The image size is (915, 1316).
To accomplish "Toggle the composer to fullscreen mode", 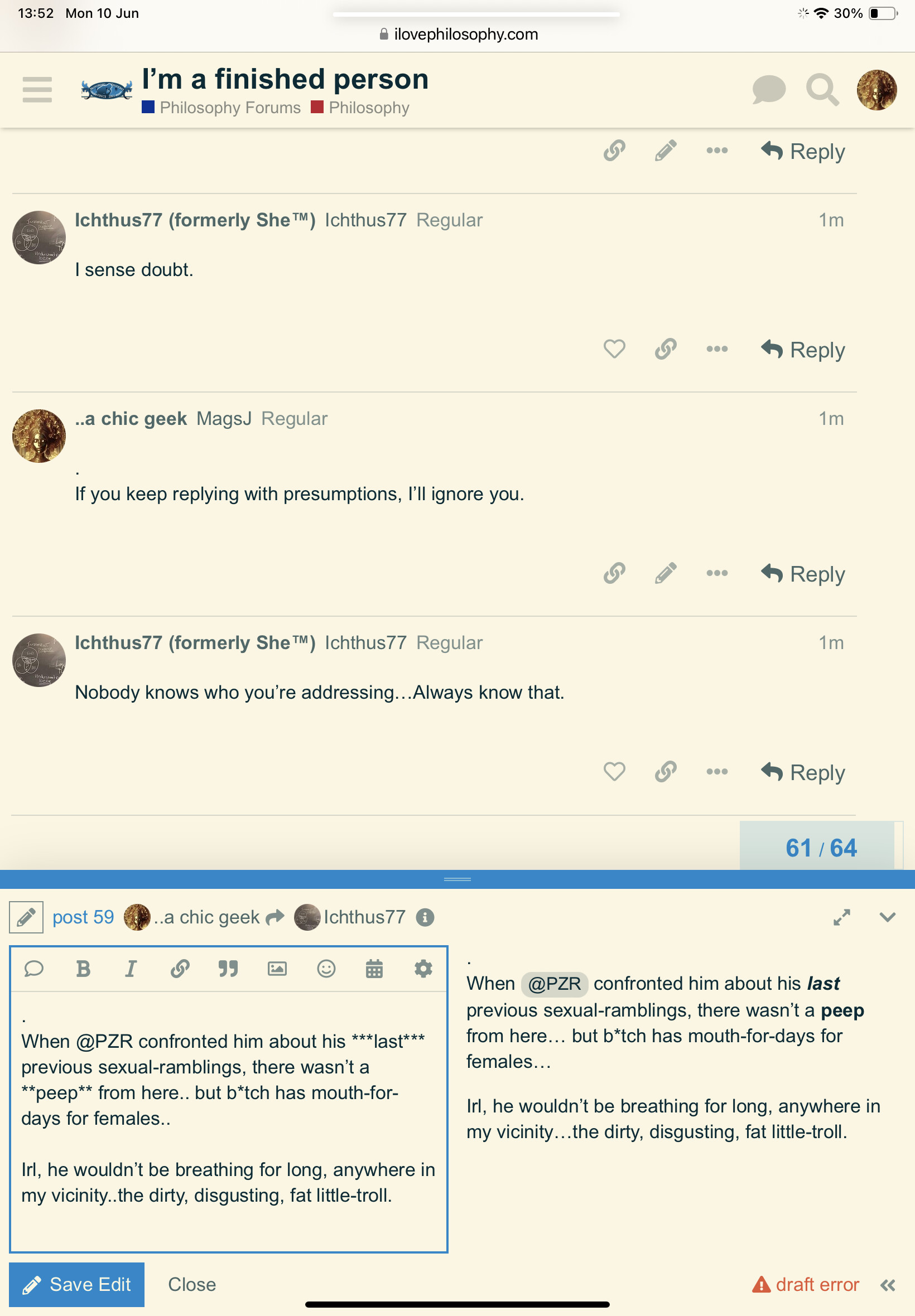I will (x=841, y=917).
